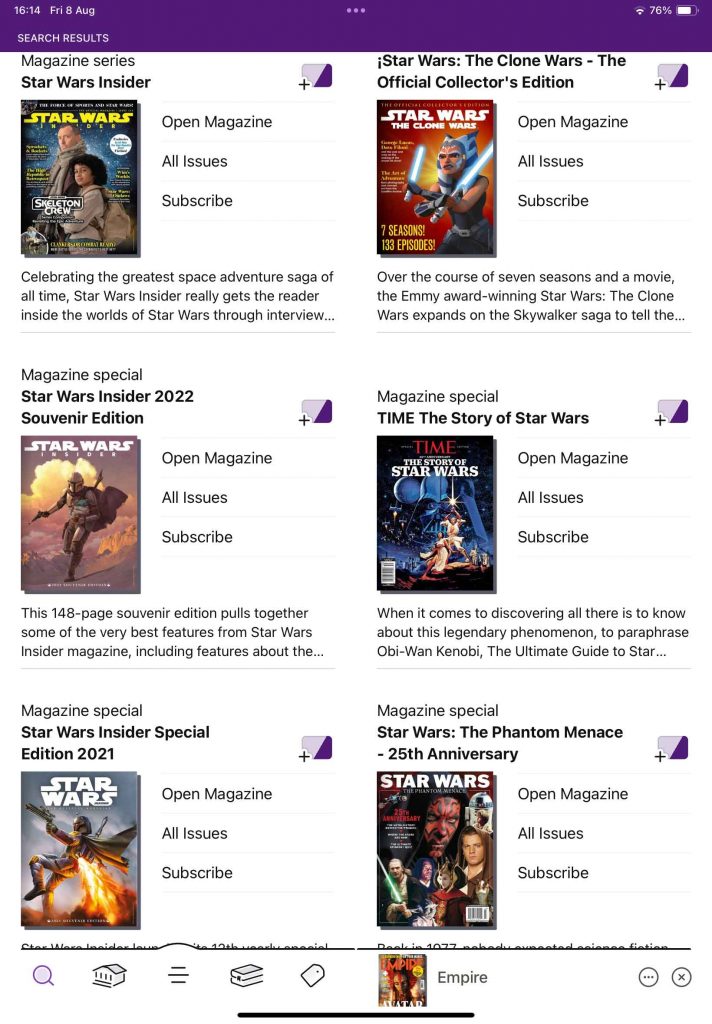Tap the search magnifier icon in bottom bar
The height and width of the screenshot is (1024, 712).
43,976
